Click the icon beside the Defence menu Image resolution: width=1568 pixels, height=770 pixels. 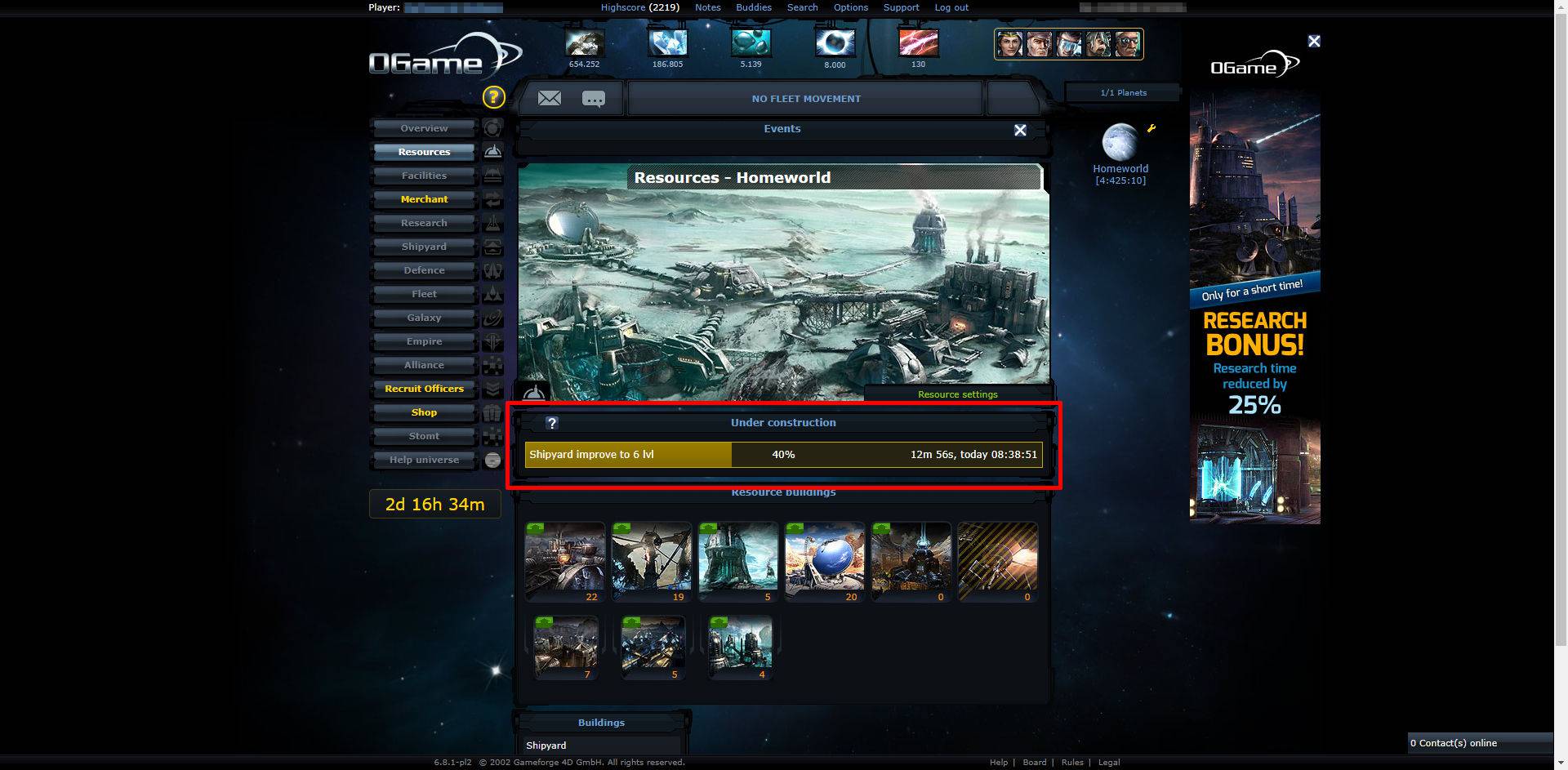pyautogui.click(x=492, y=270)
